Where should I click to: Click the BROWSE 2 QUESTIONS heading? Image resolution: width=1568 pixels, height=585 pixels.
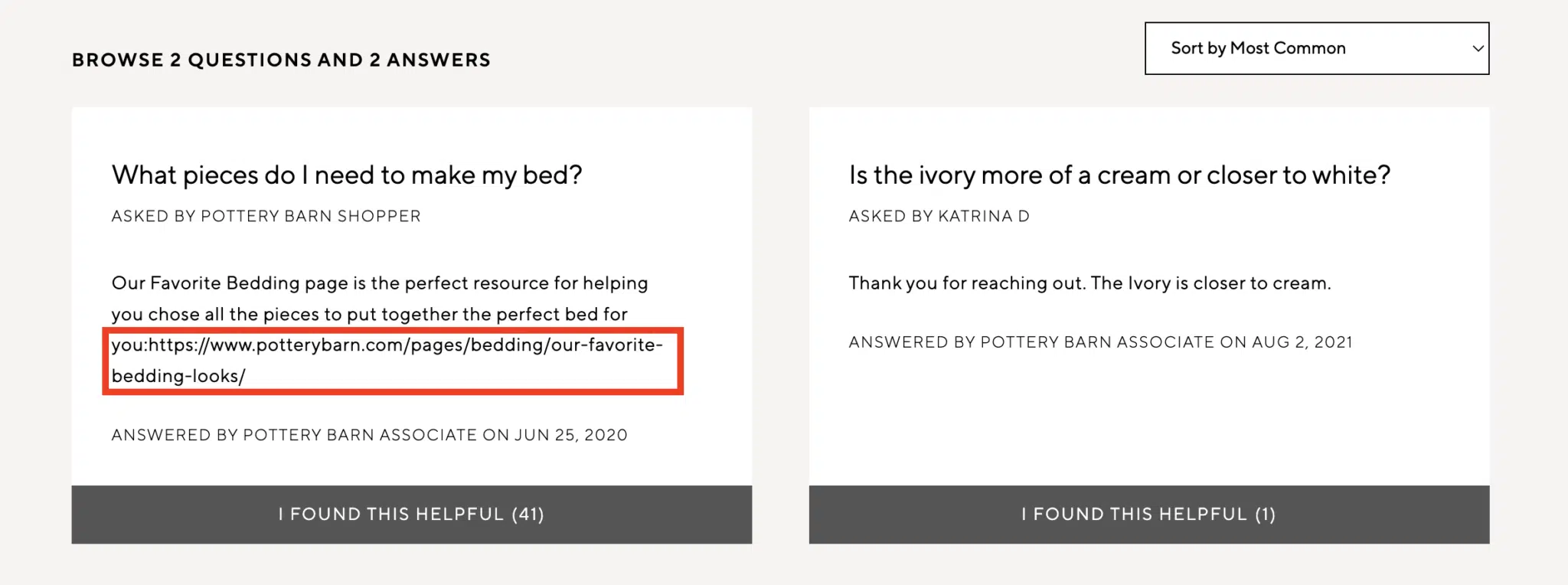pos(280,60)
